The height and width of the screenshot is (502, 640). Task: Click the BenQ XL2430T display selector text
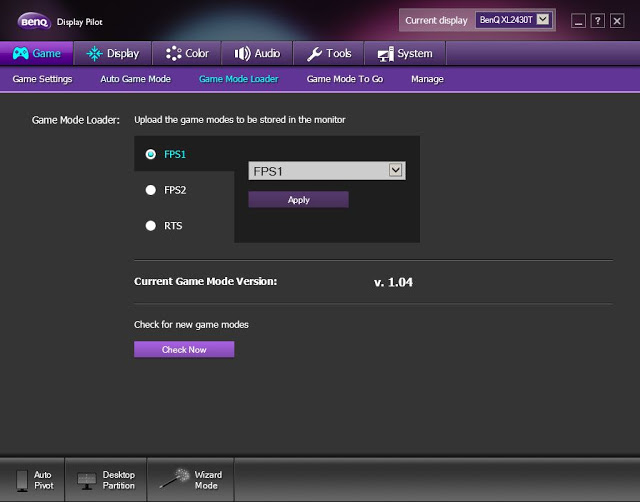(506, 20)
